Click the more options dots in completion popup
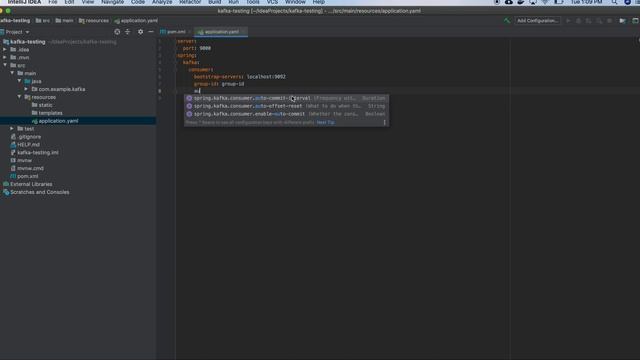This screenshot has width=640, height=360. click(x=384, y=122)
